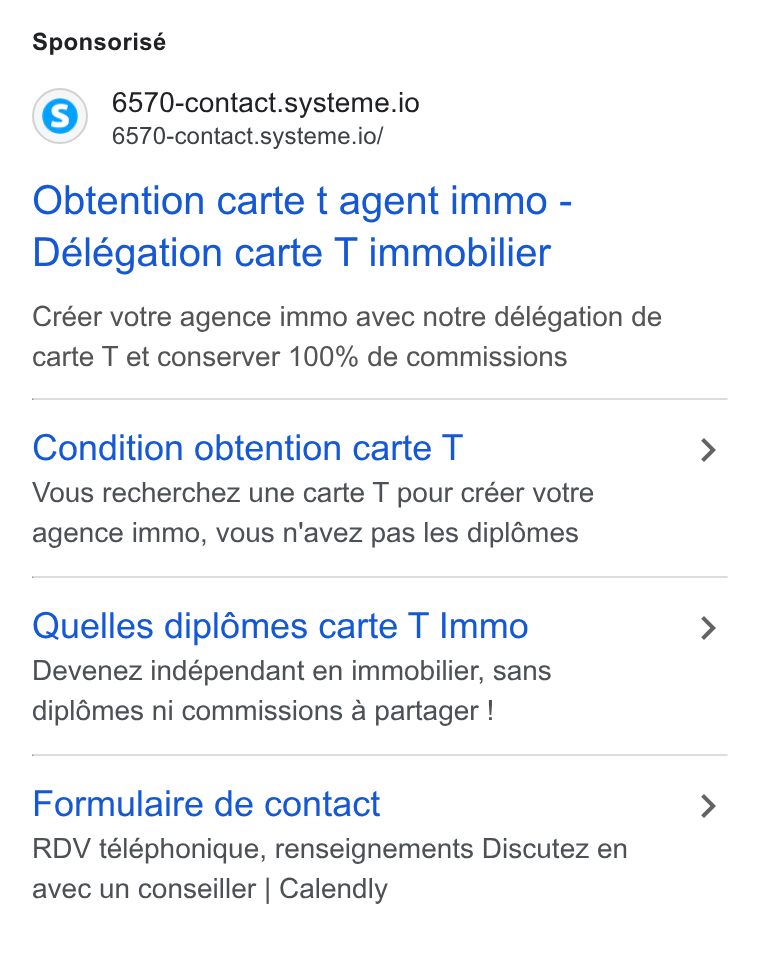Click the bold 6570-contact.systeme.io site name
760x956 pixels.
[x=266, y=102]
